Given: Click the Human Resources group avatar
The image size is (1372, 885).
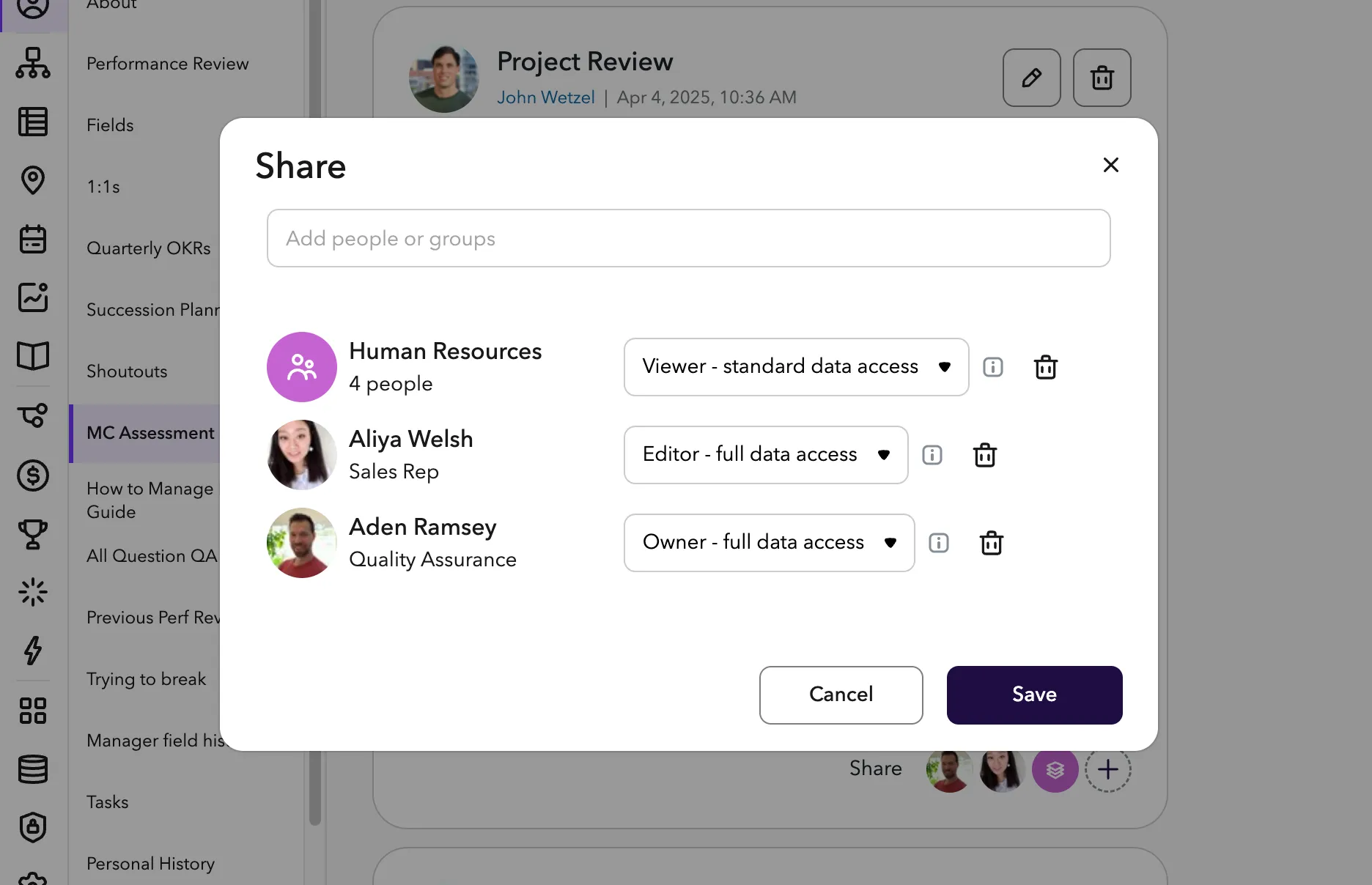Looking at the screenshot, I should point(302,367).
